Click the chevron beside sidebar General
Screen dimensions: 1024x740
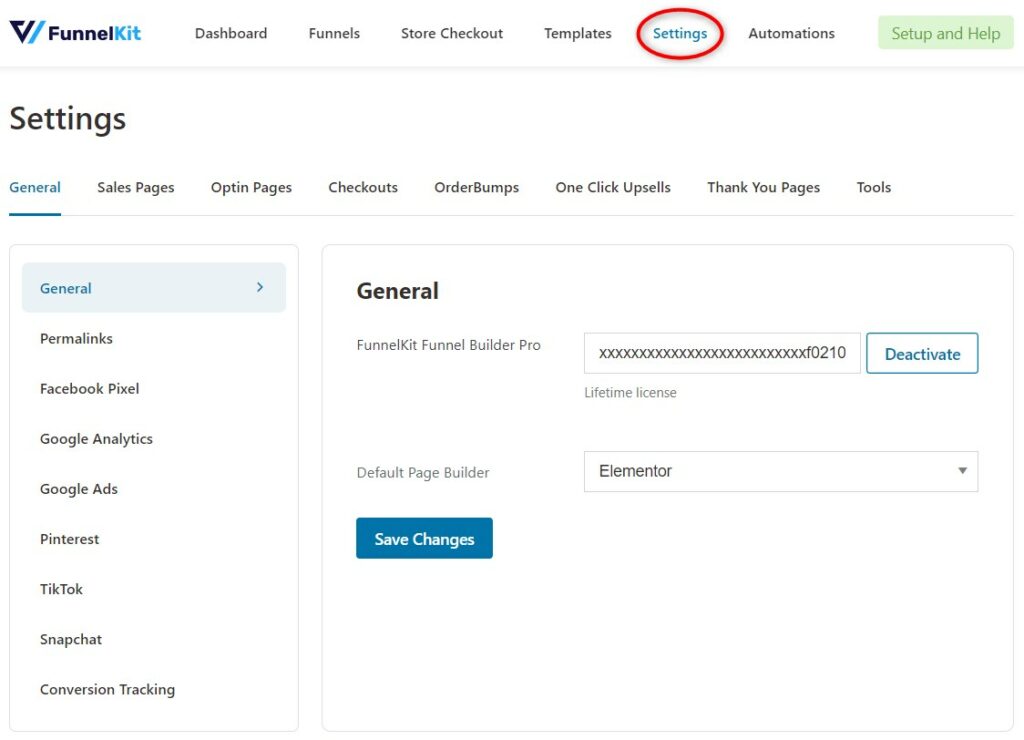(260, 287)
